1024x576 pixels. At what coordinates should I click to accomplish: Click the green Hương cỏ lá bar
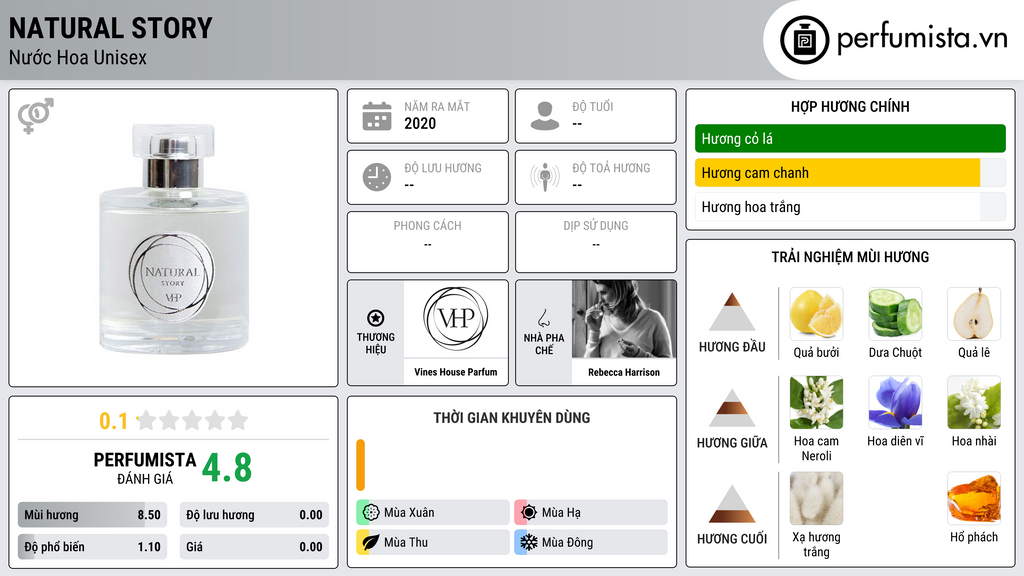(x=850, y=138)
